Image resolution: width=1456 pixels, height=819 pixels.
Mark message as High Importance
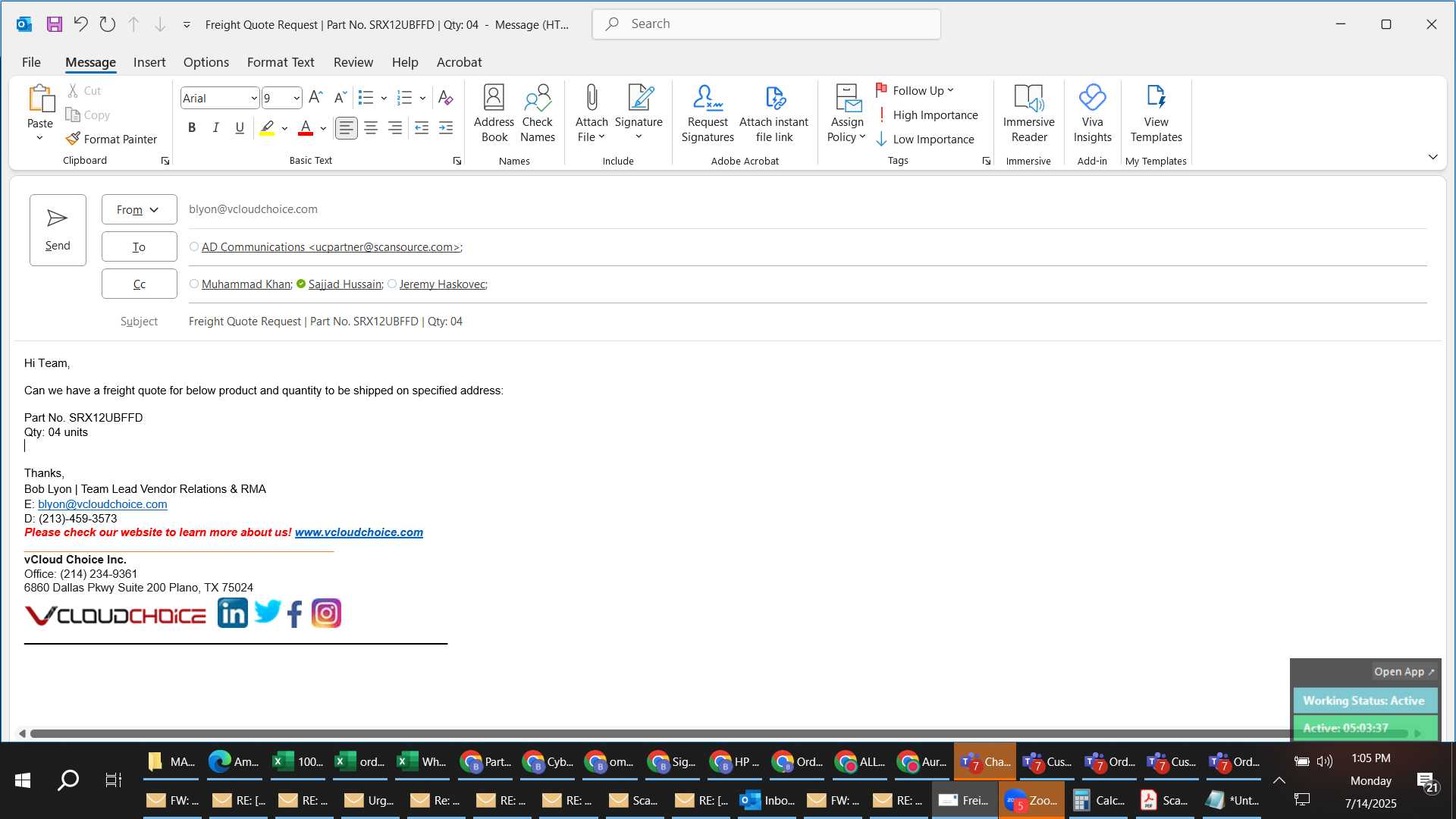pos(927,115)
